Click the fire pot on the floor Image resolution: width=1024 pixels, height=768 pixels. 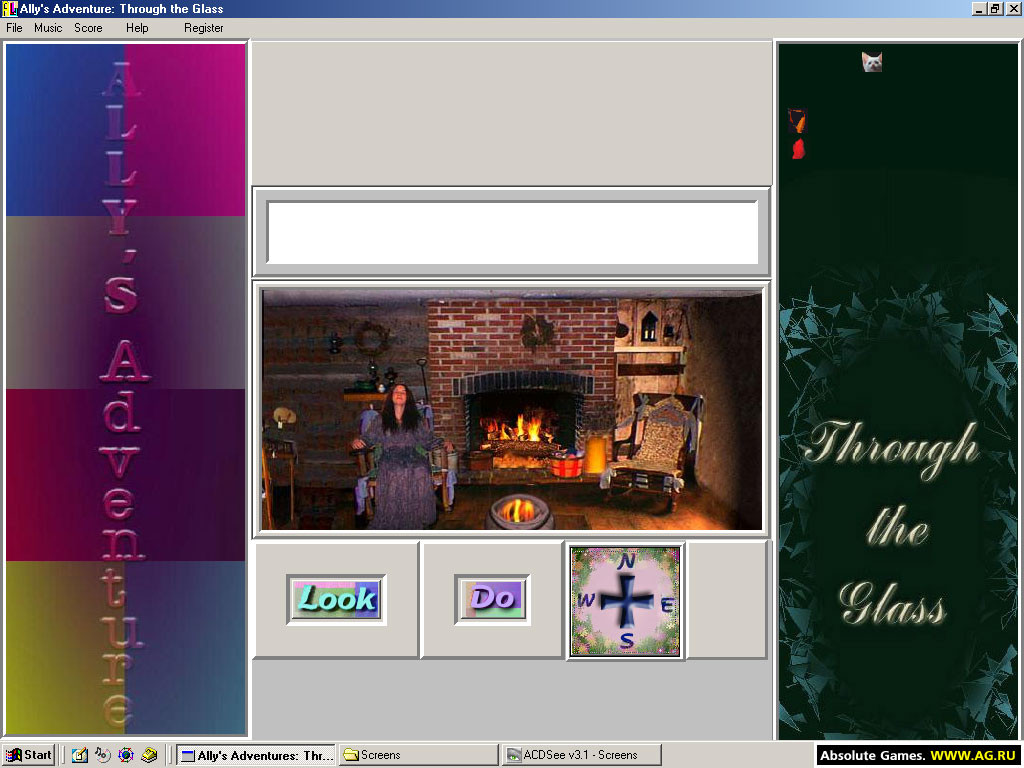pos(520,511)
